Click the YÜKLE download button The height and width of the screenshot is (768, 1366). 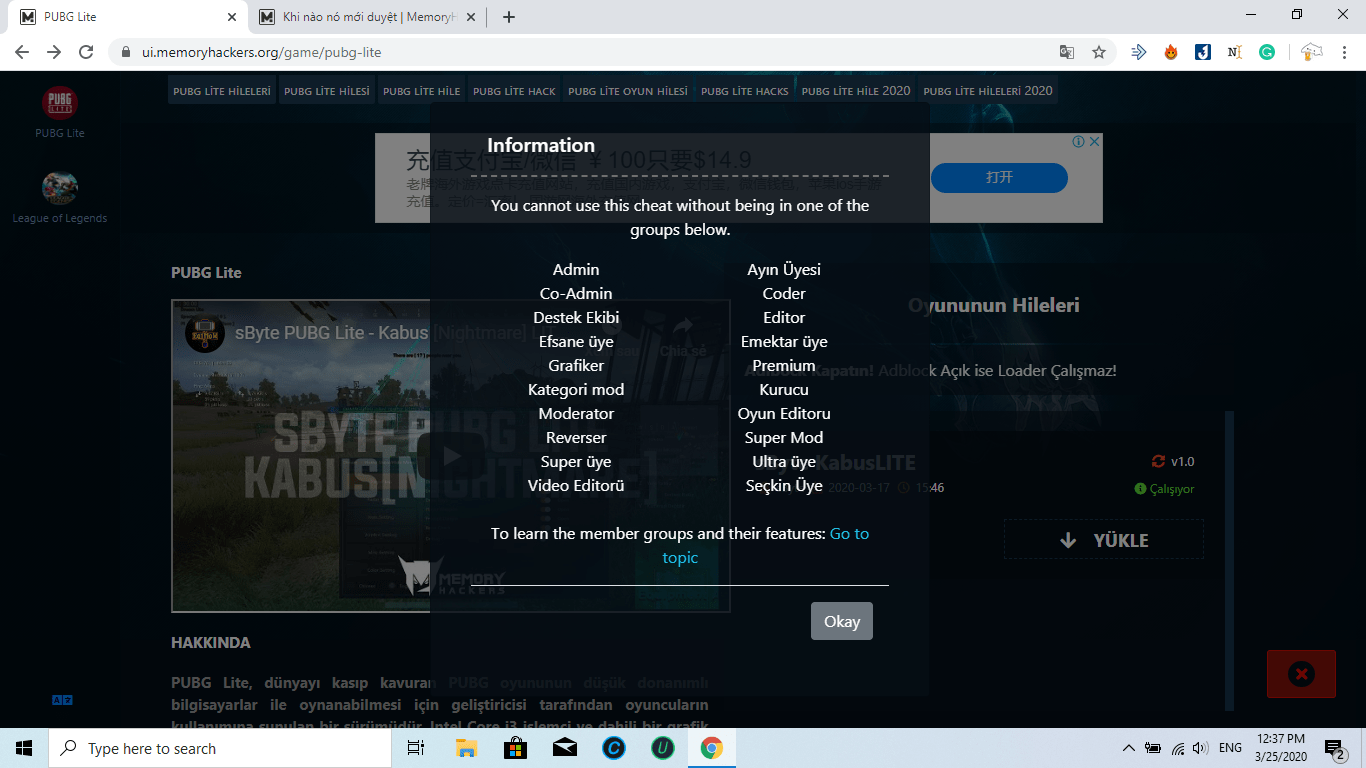tap(1104, 540)
